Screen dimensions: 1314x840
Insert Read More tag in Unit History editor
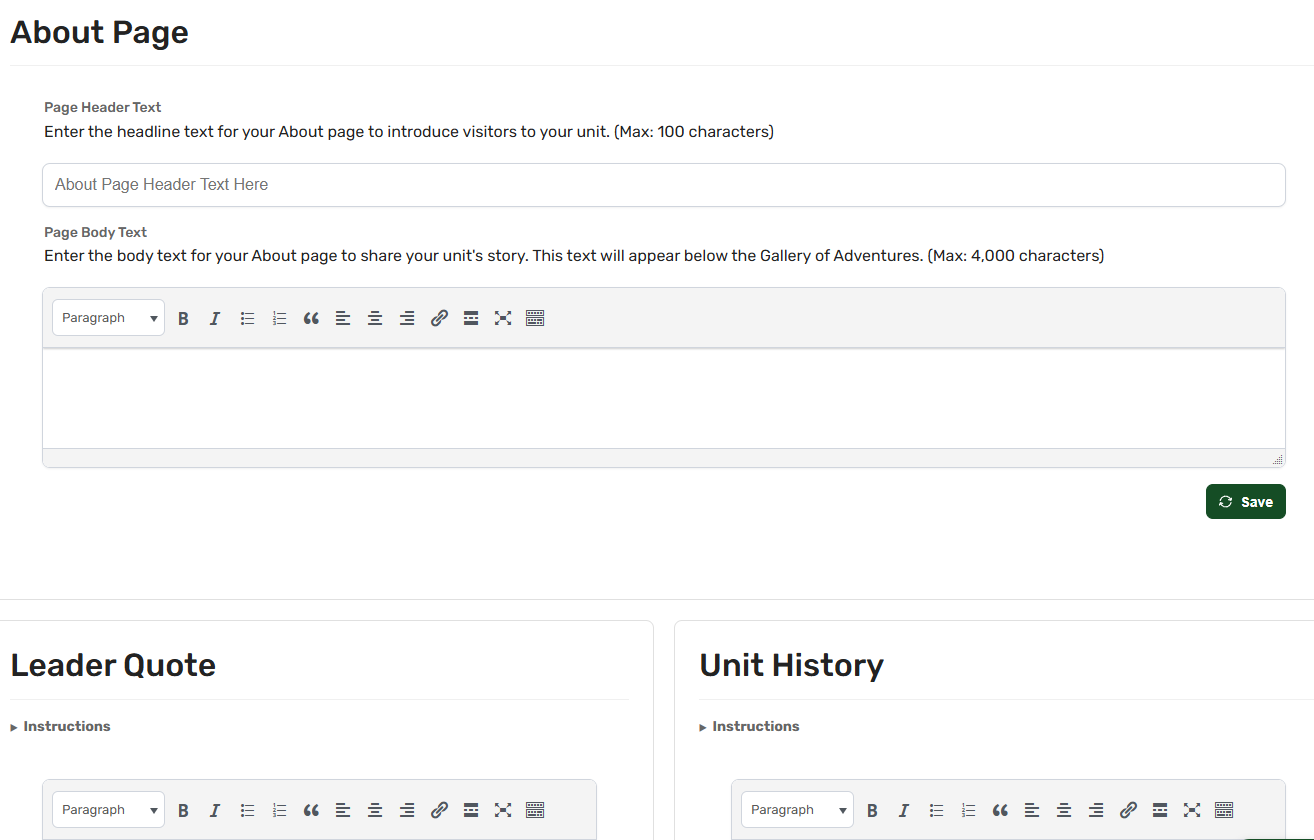click(1160, 810)
